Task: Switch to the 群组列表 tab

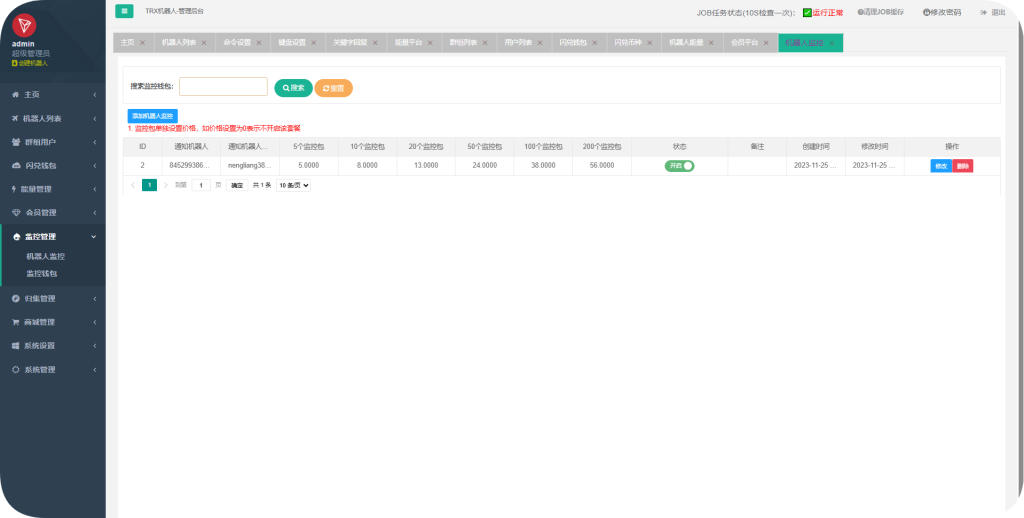Action: click(x=463, y=42)
